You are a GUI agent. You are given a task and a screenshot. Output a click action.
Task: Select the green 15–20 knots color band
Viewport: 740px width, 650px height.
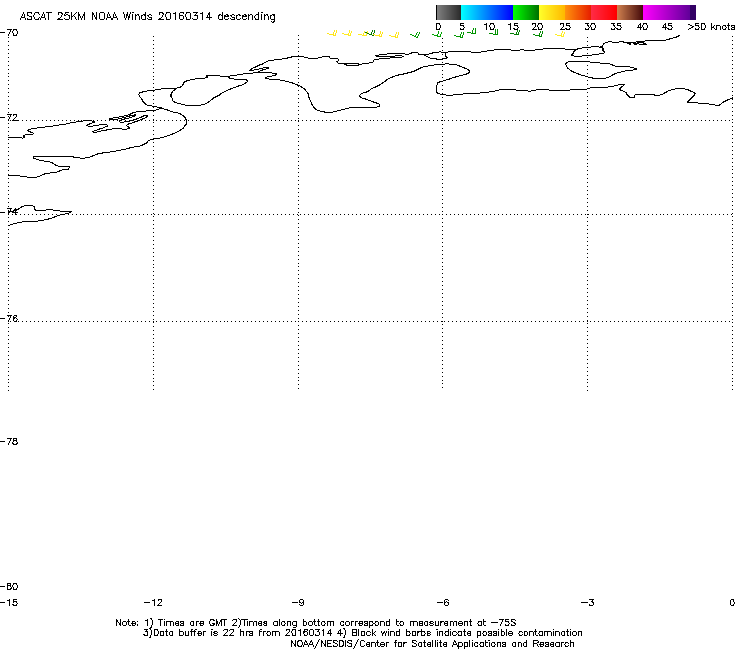(526, 12)
